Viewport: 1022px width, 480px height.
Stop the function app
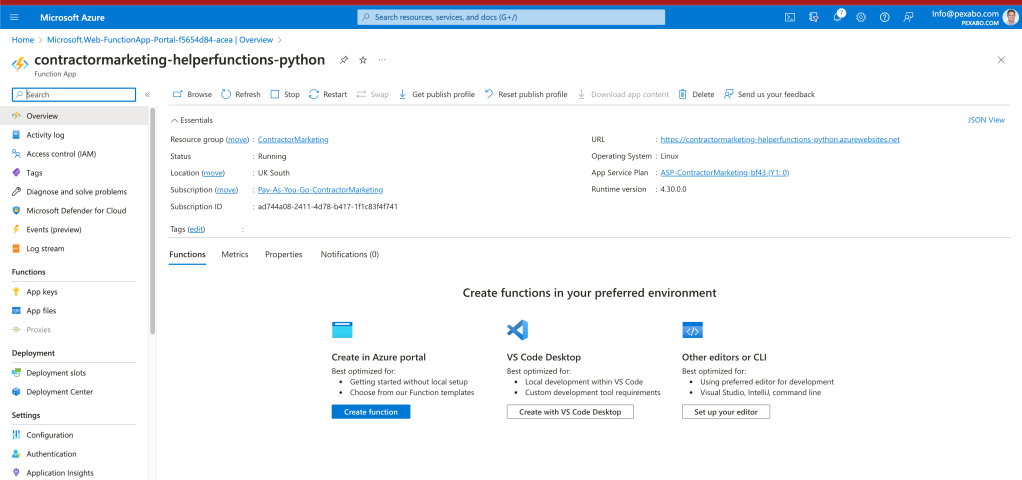pos(285,95)
